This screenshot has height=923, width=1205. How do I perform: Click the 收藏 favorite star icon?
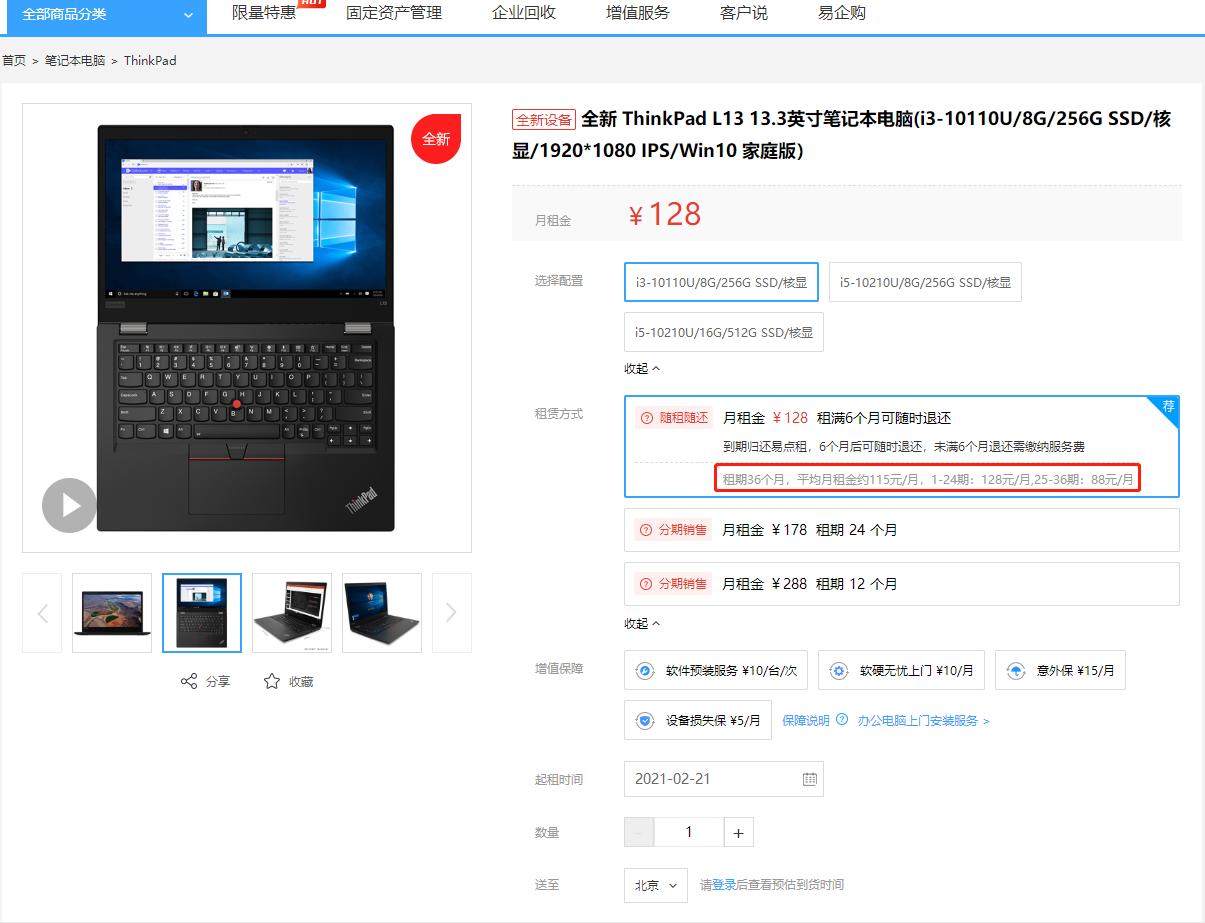click(270, 681)
